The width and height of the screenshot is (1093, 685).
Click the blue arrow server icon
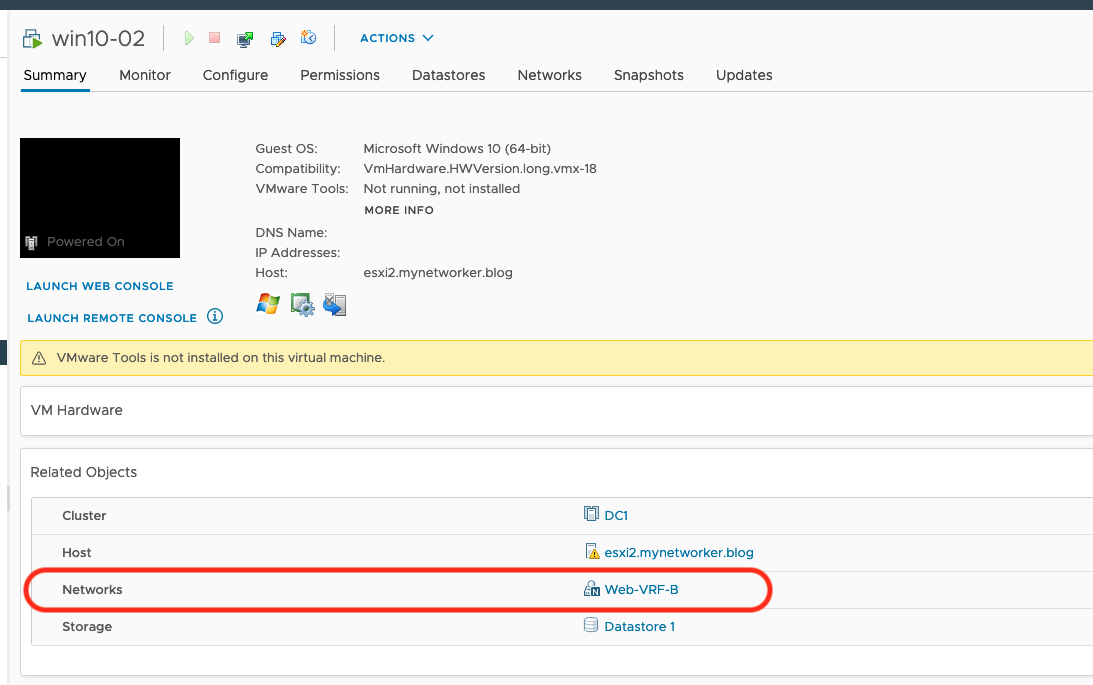(335, 304)
